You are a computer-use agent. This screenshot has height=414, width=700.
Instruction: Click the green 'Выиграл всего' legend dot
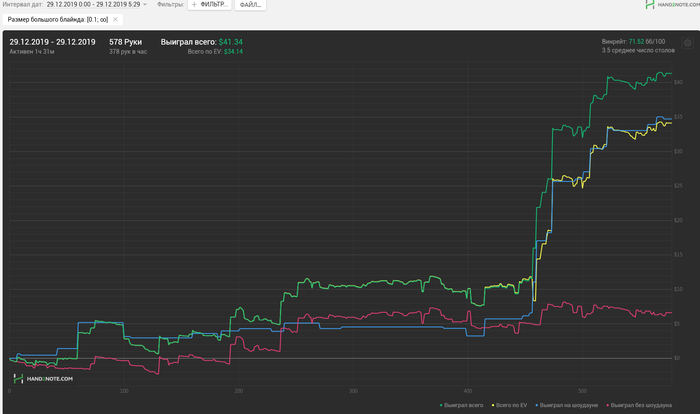pos(441,406)
